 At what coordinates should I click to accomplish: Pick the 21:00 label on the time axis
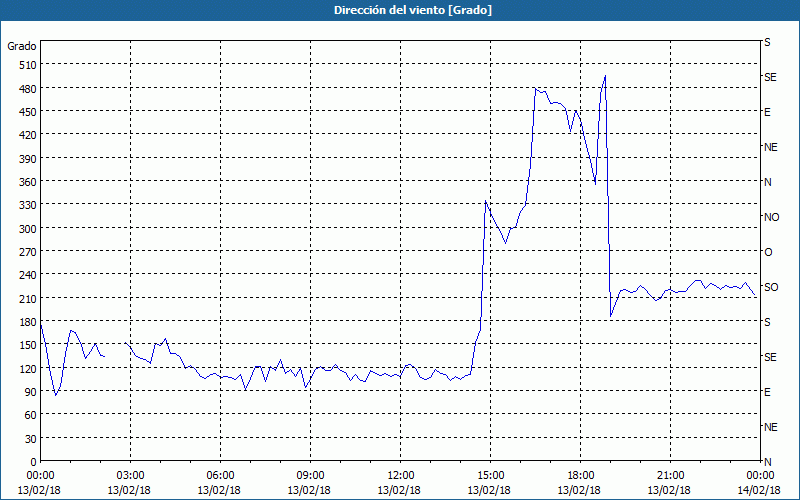[670, 476]
